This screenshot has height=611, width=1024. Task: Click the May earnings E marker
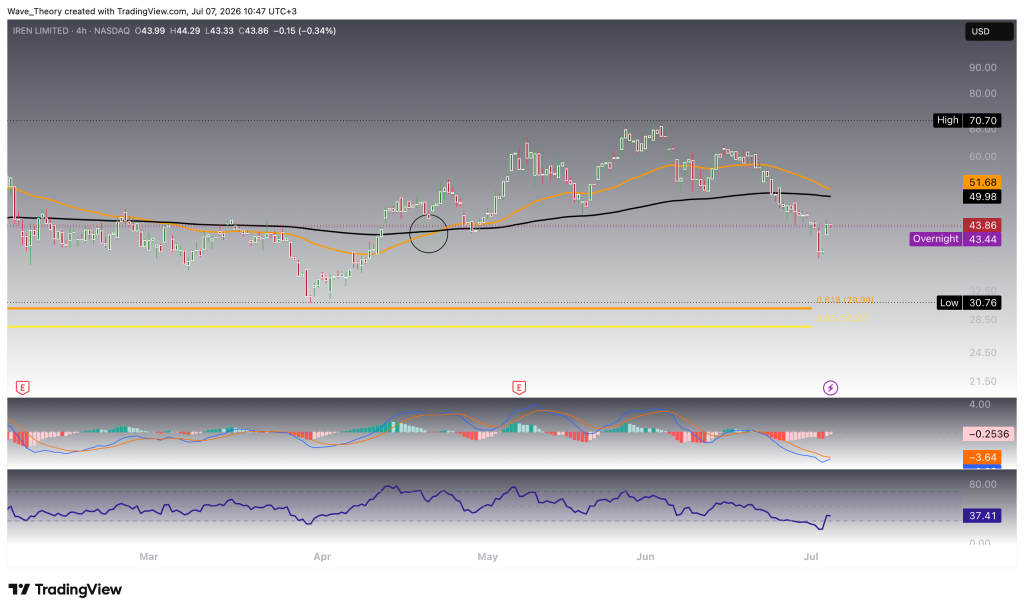point(519,388)
